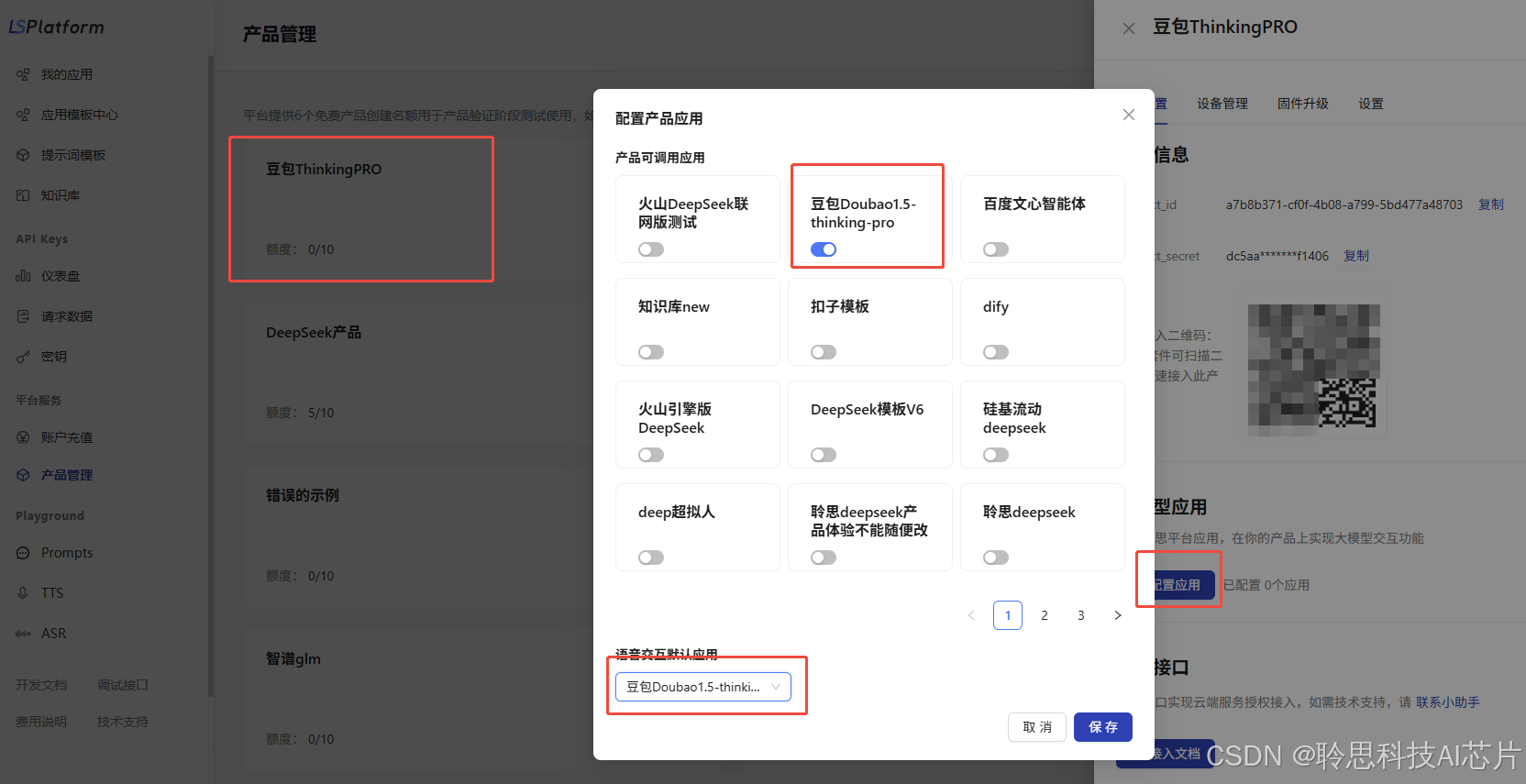Select pagination page 1
Image resolution: width=1526 pixels, height=784 pixels.
(1008, 615)
